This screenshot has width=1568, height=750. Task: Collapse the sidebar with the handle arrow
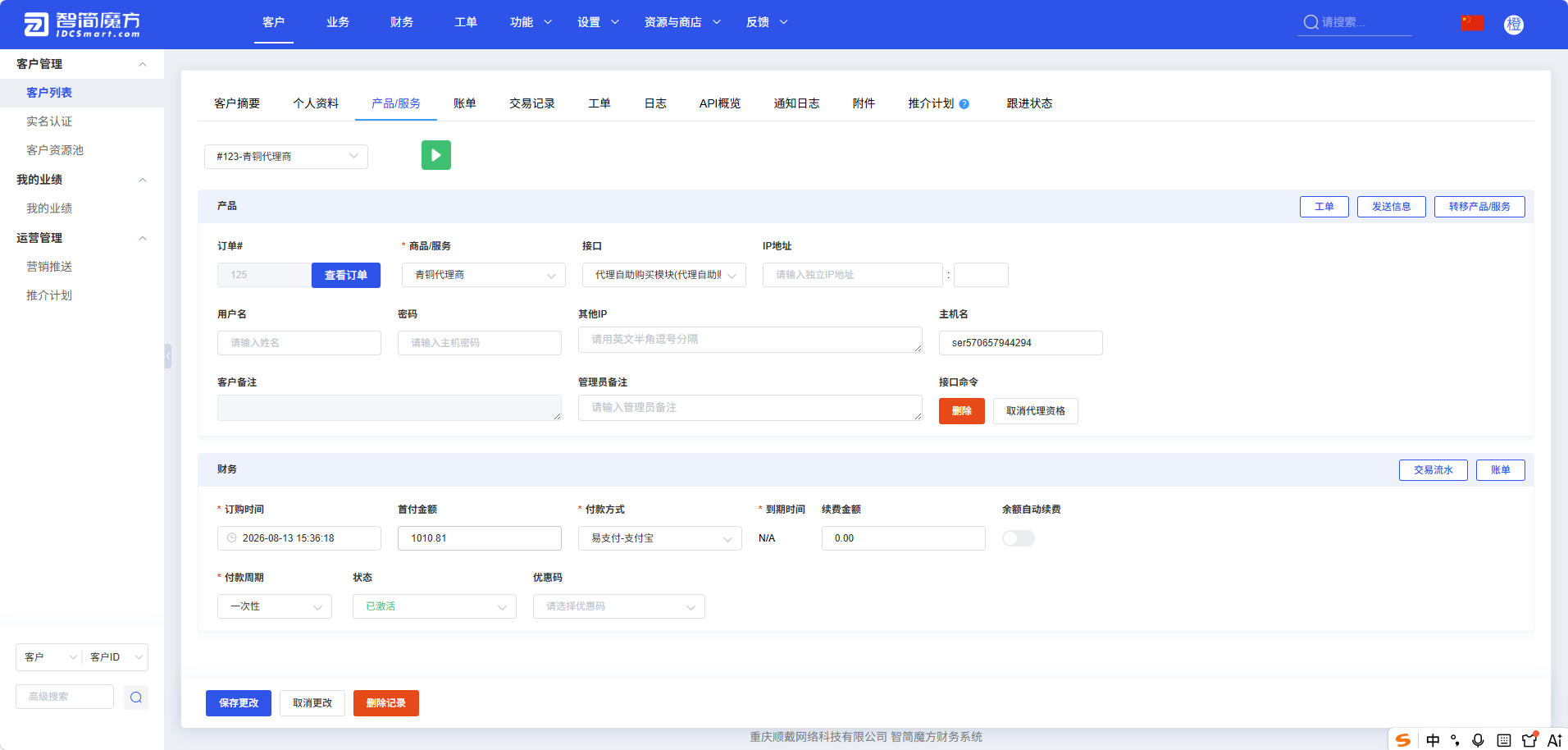(x=168, y=356)
